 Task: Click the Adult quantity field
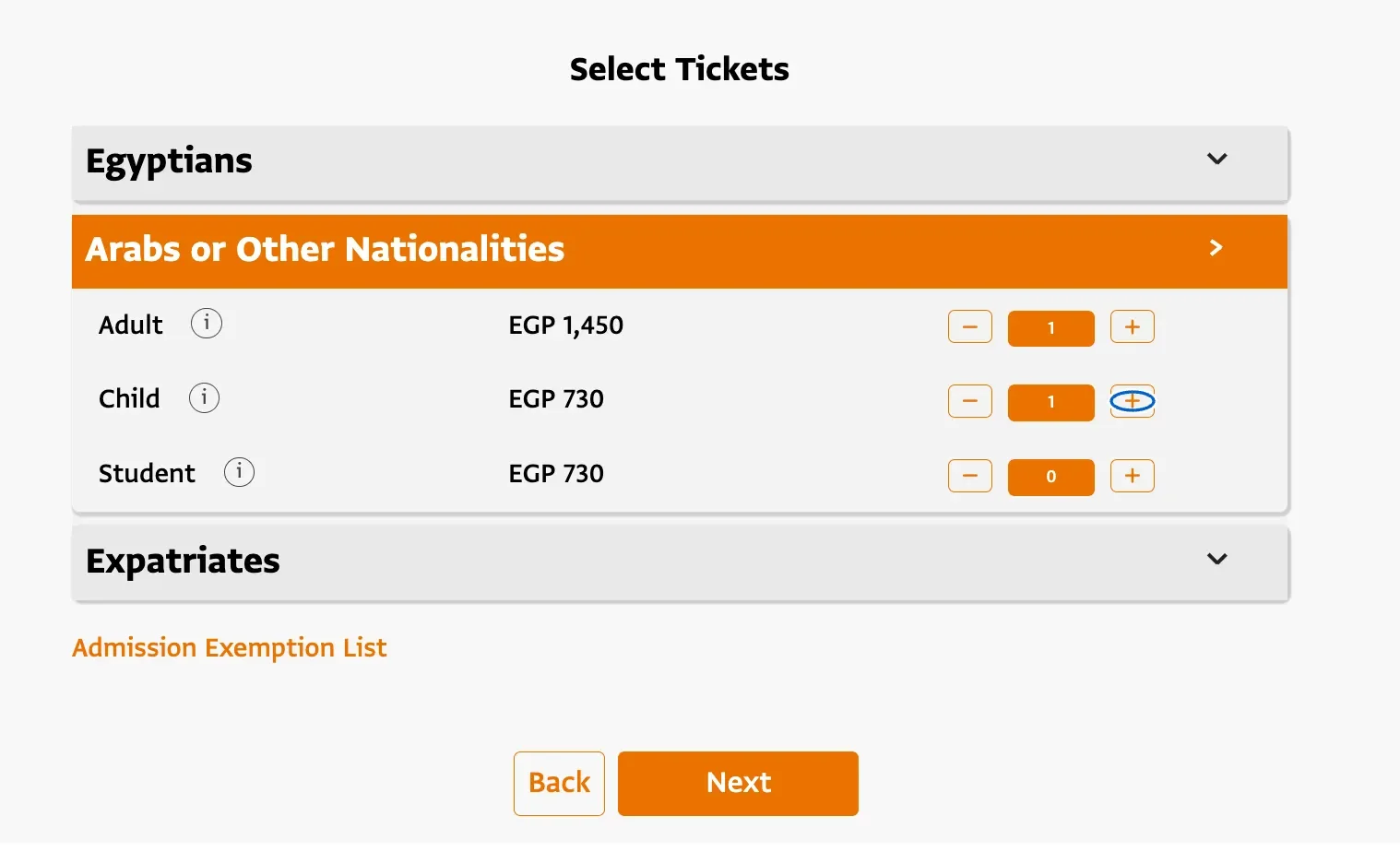(x=1050, y=328)
